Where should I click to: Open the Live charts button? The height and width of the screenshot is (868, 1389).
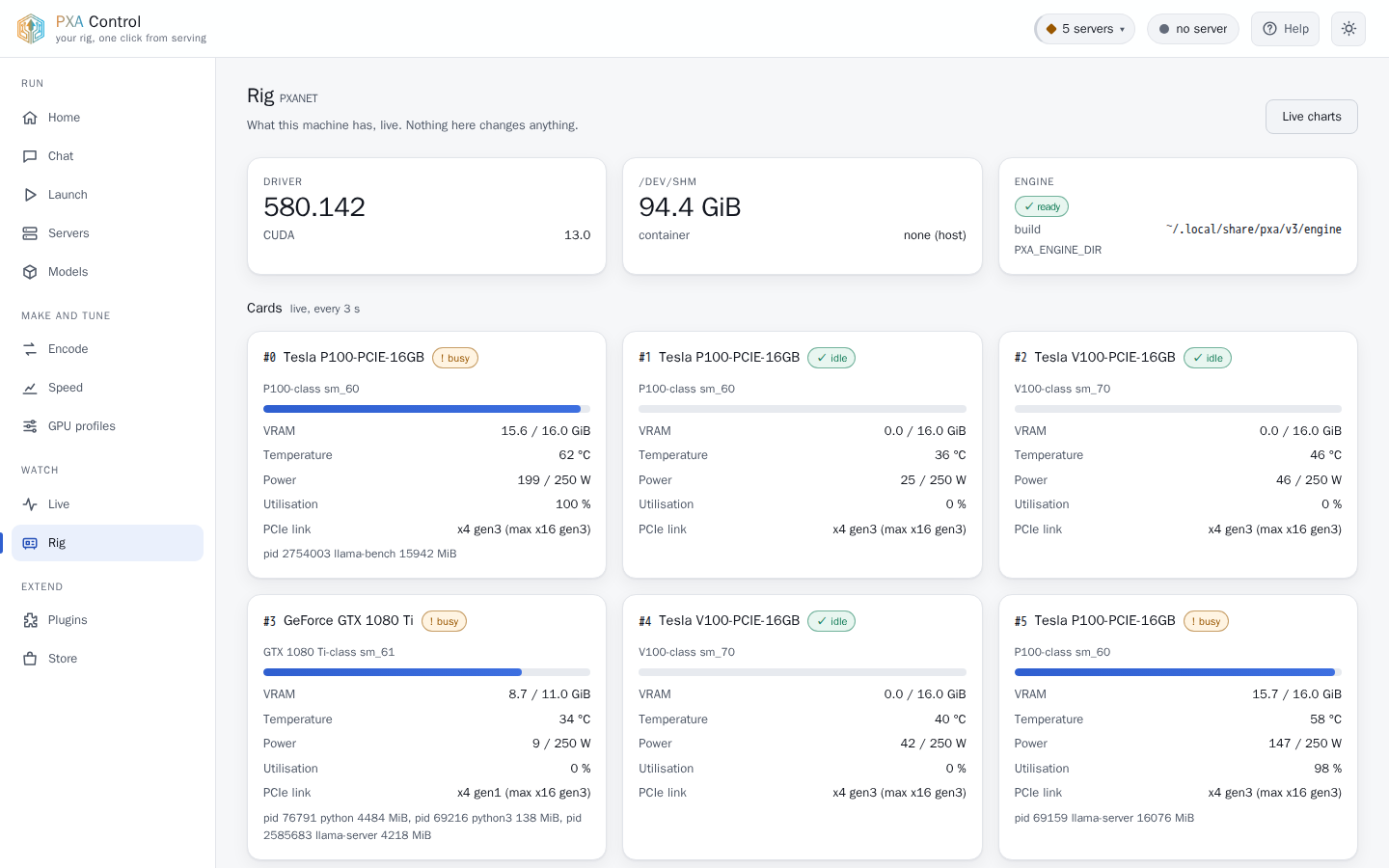tap(1312, 117)
